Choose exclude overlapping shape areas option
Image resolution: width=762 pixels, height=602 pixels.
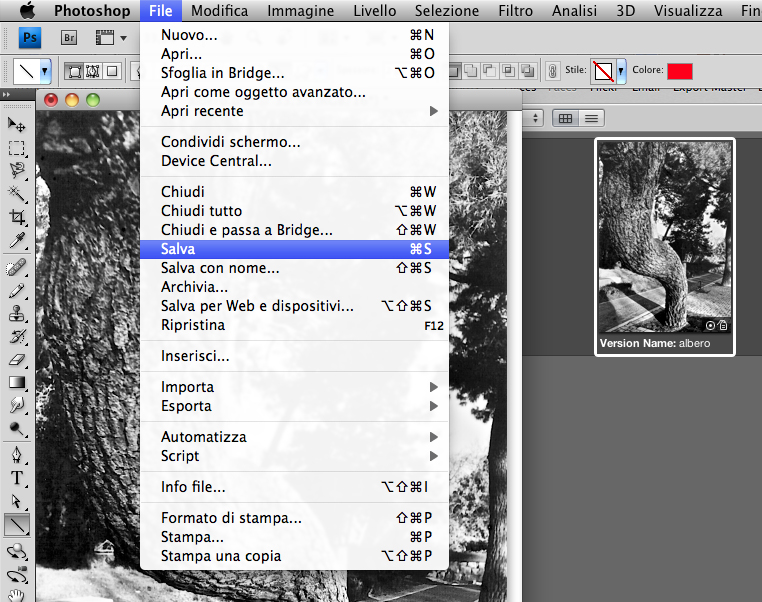point(527,71)
